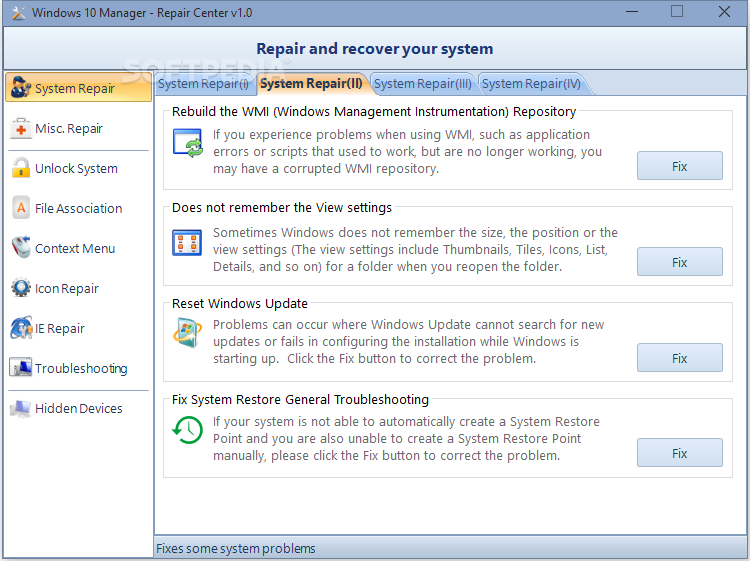Screen dimensions: 750x561
Task: Fix the Reset Windows Update issue
Action: click(680, 358)
